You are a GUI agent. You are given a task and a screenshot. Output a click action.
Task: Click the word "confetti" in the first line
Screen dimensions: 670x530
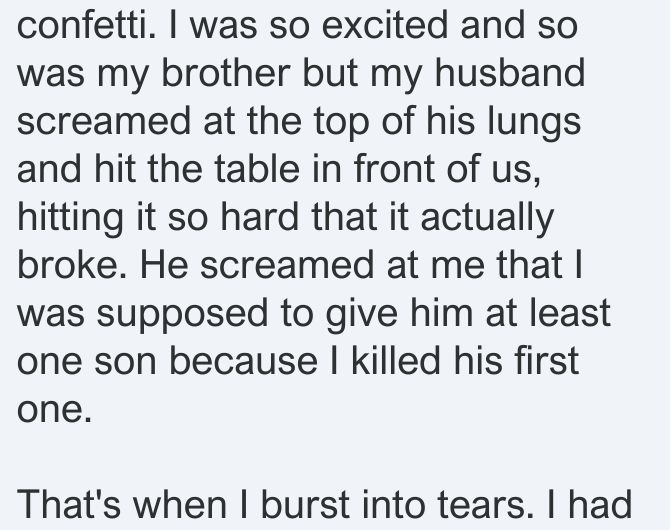pyautogui.click(x=84, y=25)
